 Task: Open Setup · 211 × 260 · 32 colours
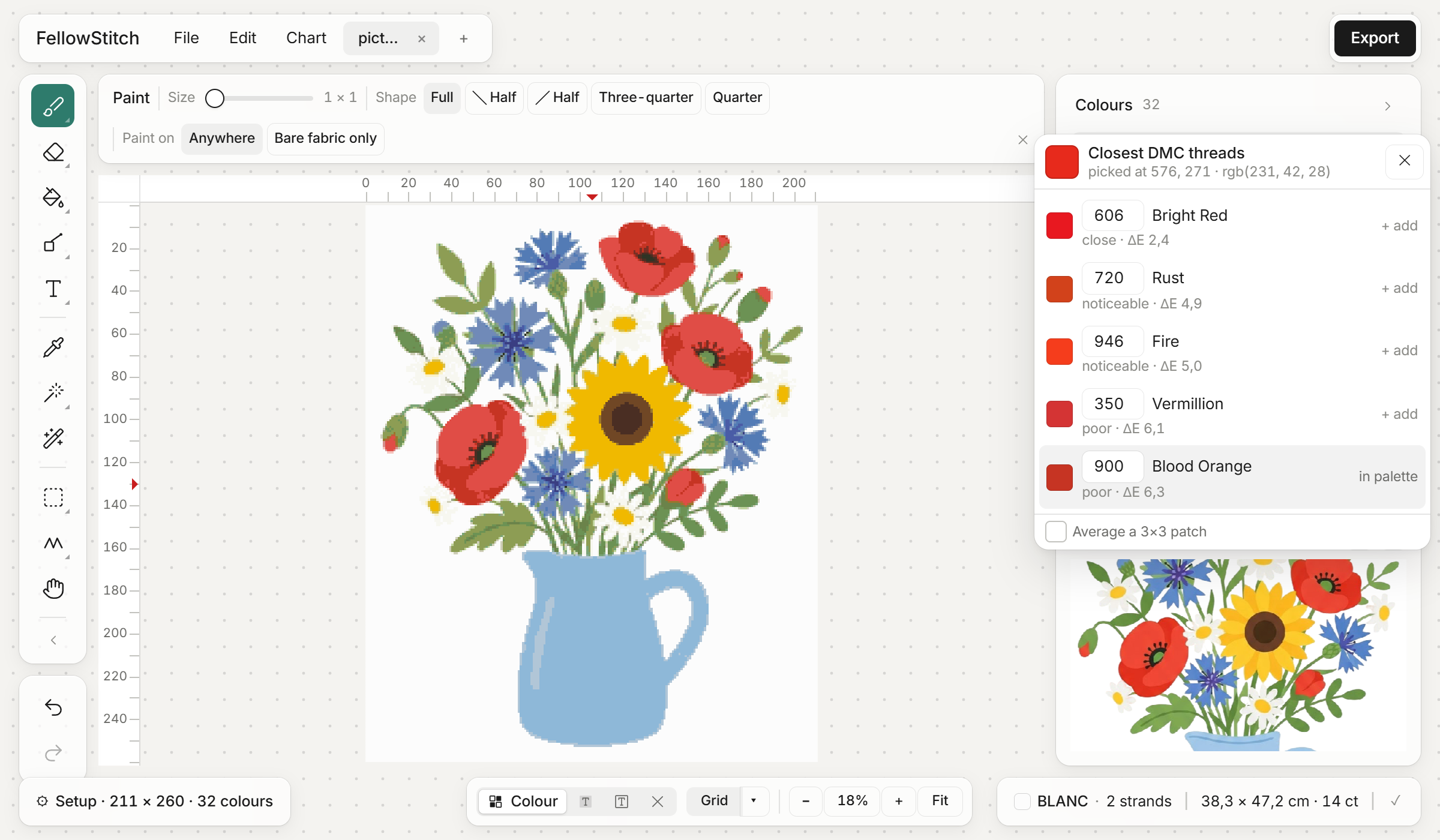coord(155,802)
